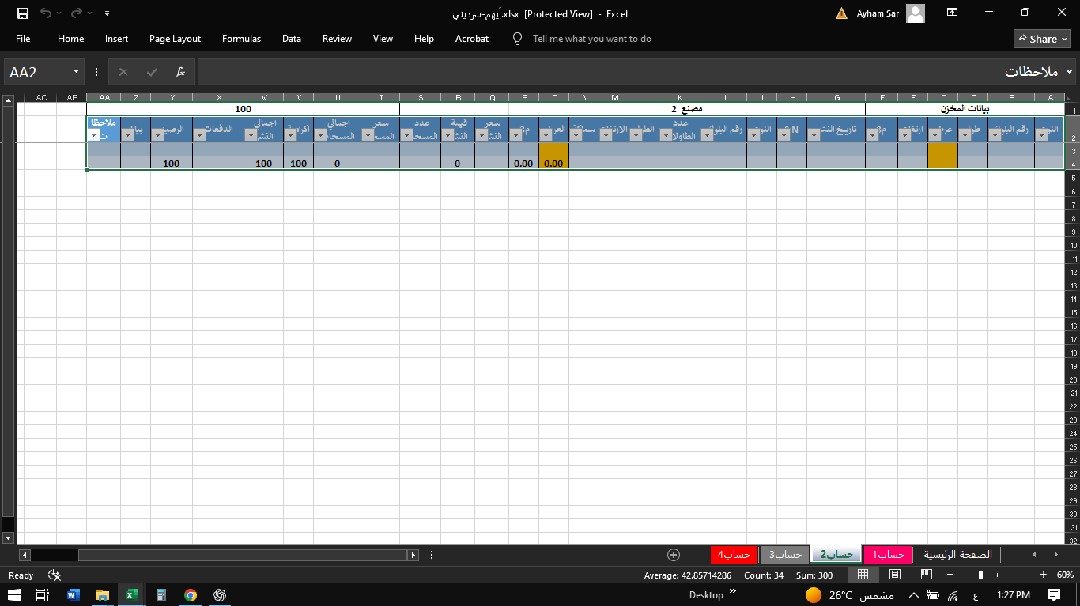The image size is (1080, 606).
Task: Click the Tell me what you want field
Action: (592, 39)
